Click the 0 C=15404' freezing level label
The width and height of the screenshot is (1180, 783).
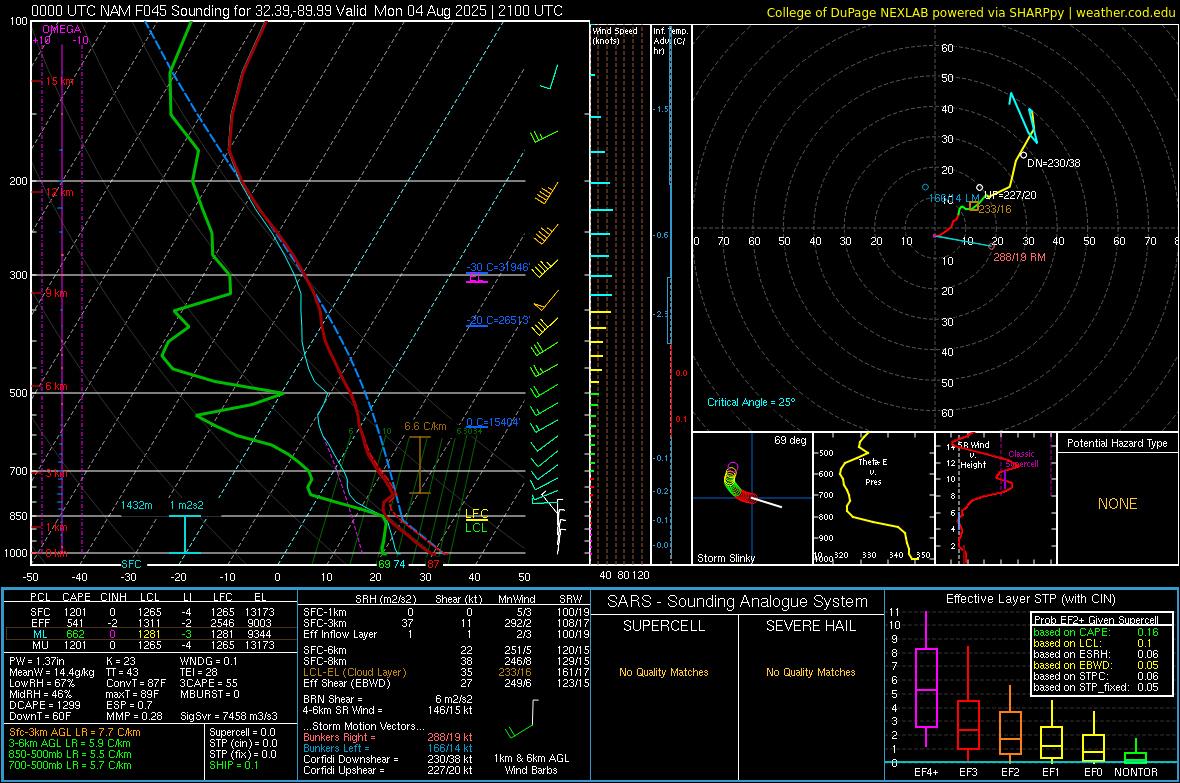tap(492, 422)
